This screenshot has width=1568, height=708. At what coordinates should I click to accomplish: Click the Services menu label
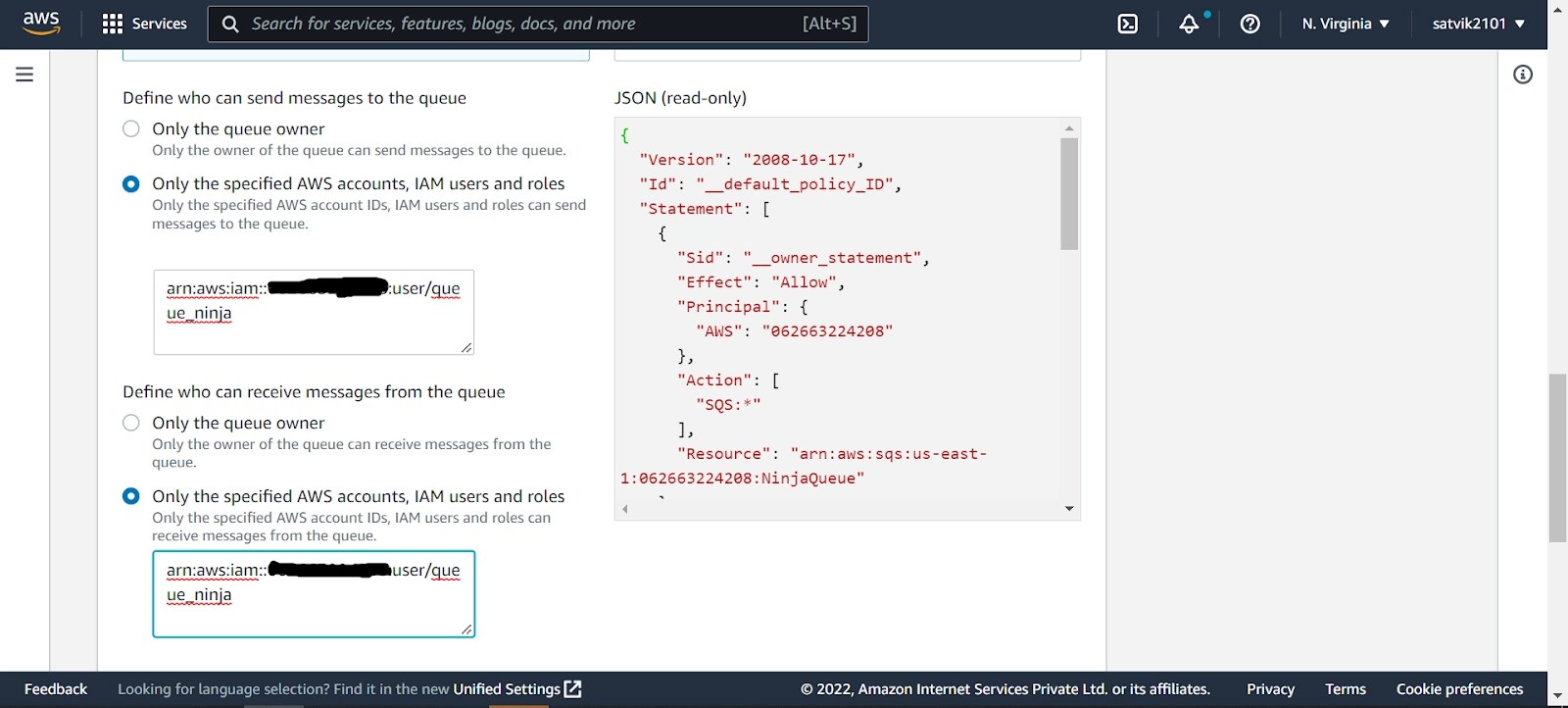(x=159, y=24)
